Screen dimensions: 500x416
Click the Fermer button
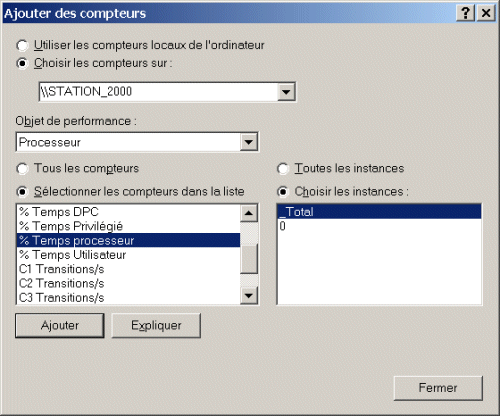(x=438, y=388)
